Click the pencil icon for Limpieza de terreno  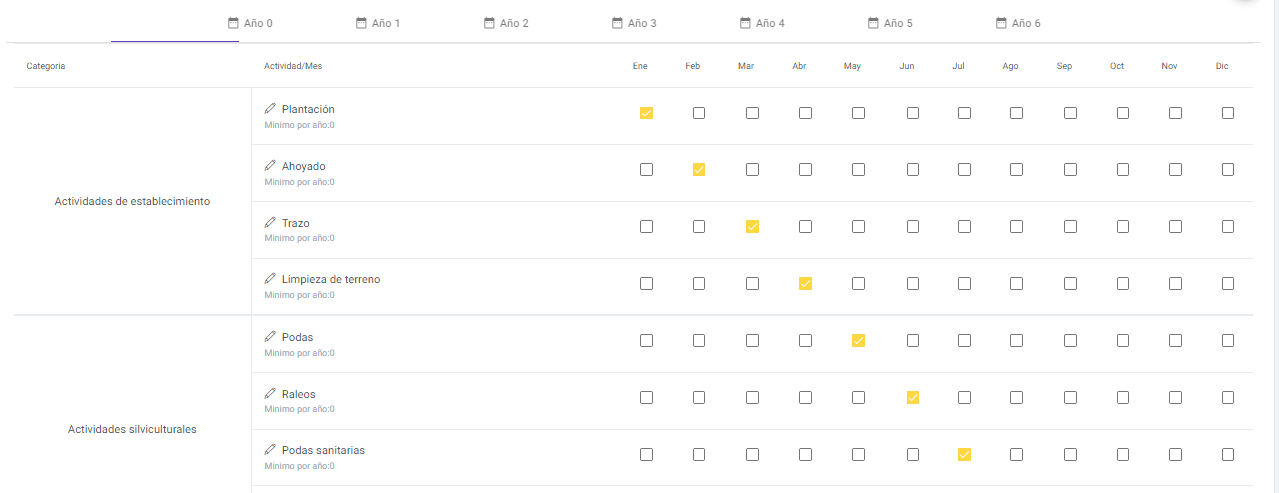pos(270,279)
